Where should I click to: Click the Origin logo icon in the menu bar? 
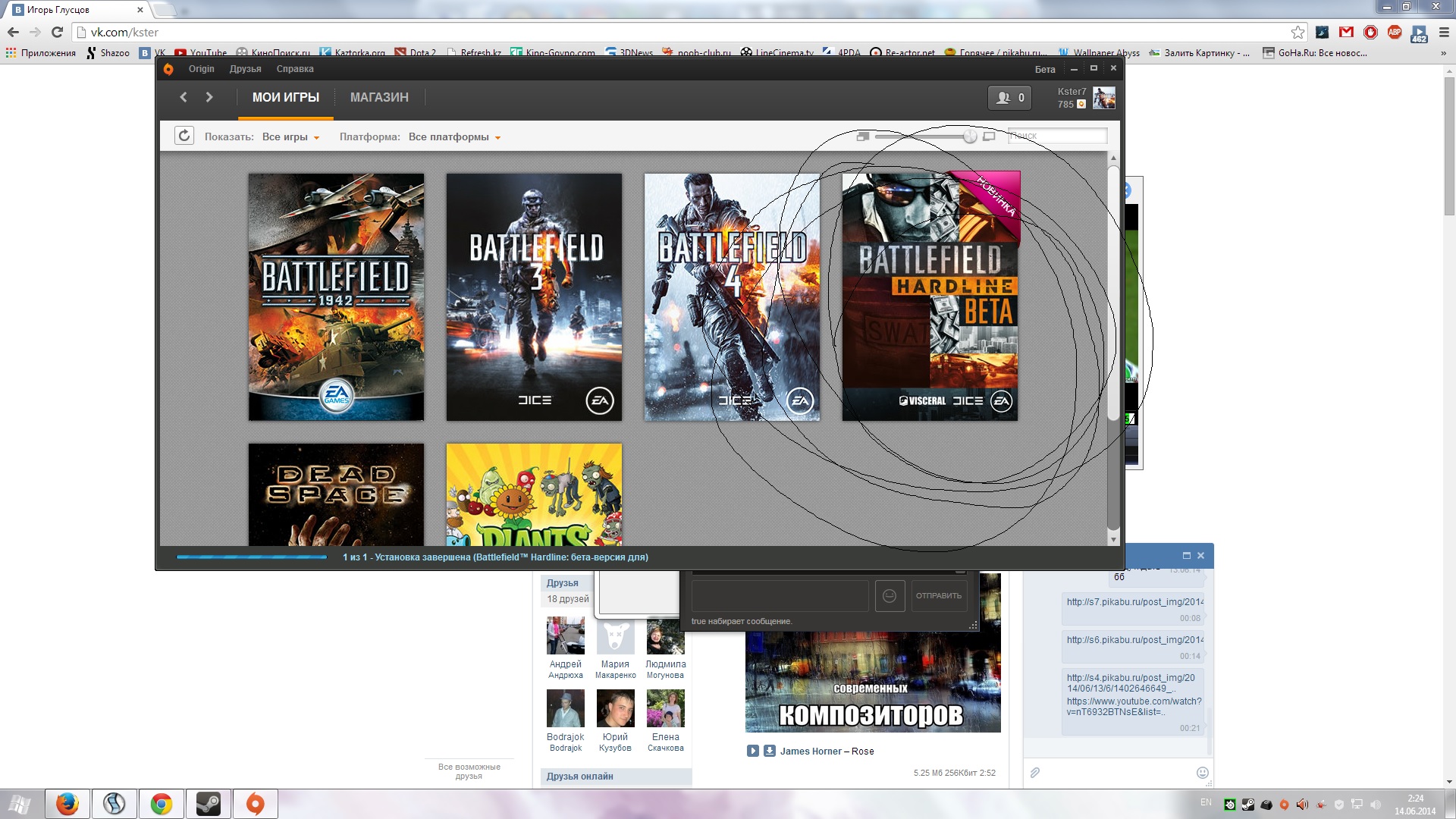[x=168, y=69]
